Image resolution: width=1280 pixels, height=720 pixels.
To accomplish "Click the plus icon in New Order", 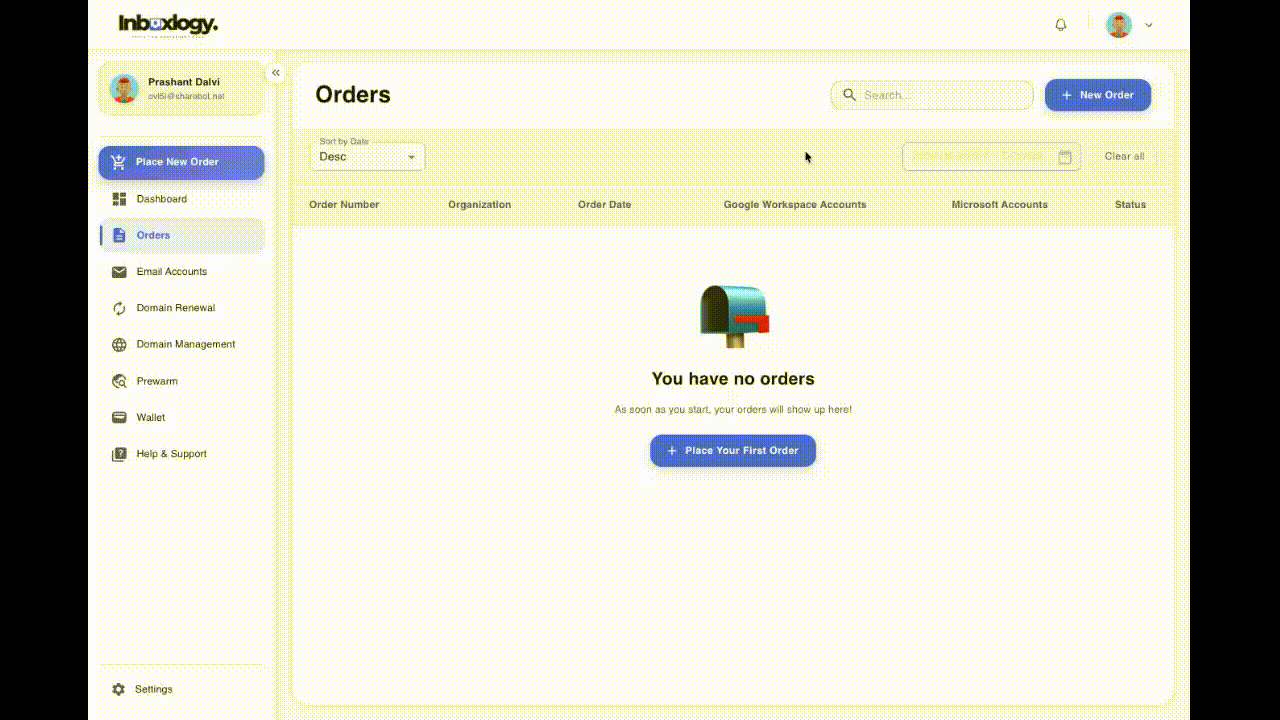I will 1067,95.
